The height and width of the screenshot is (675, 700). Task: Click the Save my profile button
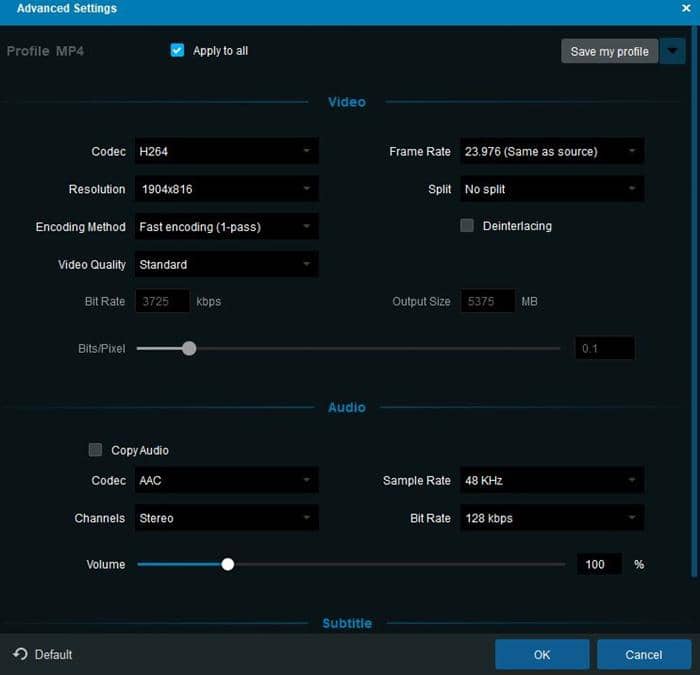tap(609, 51)
